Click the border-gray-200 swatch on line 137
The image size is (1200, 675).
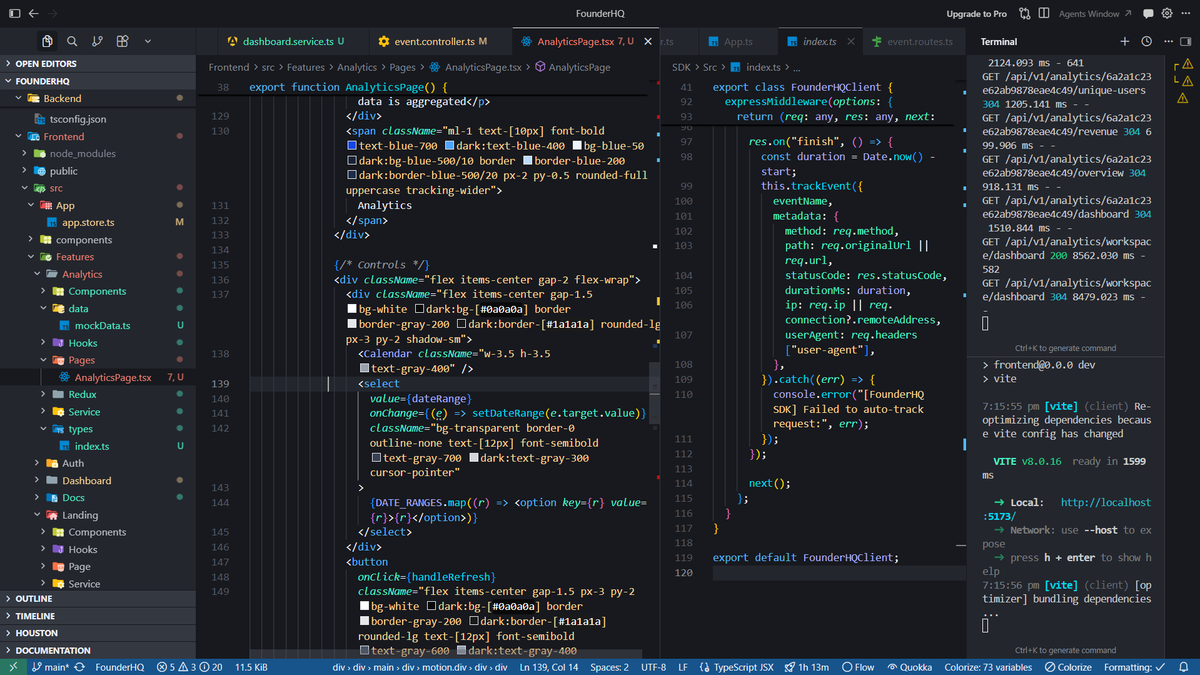(x=351, y=325)
